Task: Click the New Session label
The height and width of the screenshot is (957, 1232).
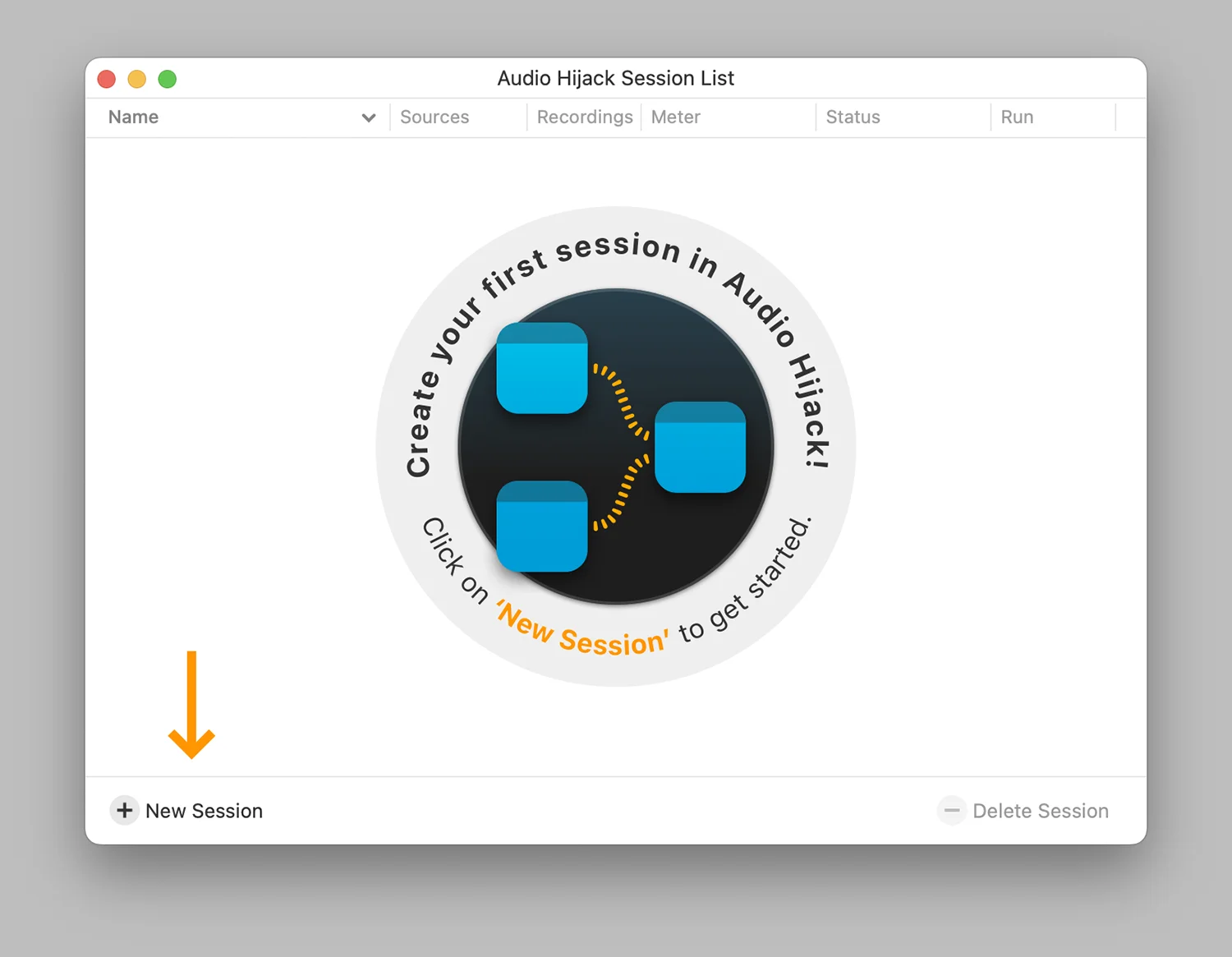Action: click(204, 811)
